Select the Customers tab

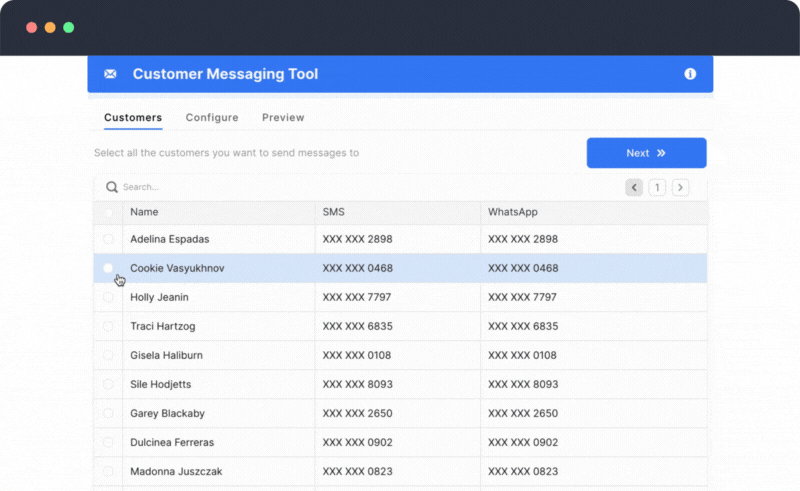click(x=133, y=118)
